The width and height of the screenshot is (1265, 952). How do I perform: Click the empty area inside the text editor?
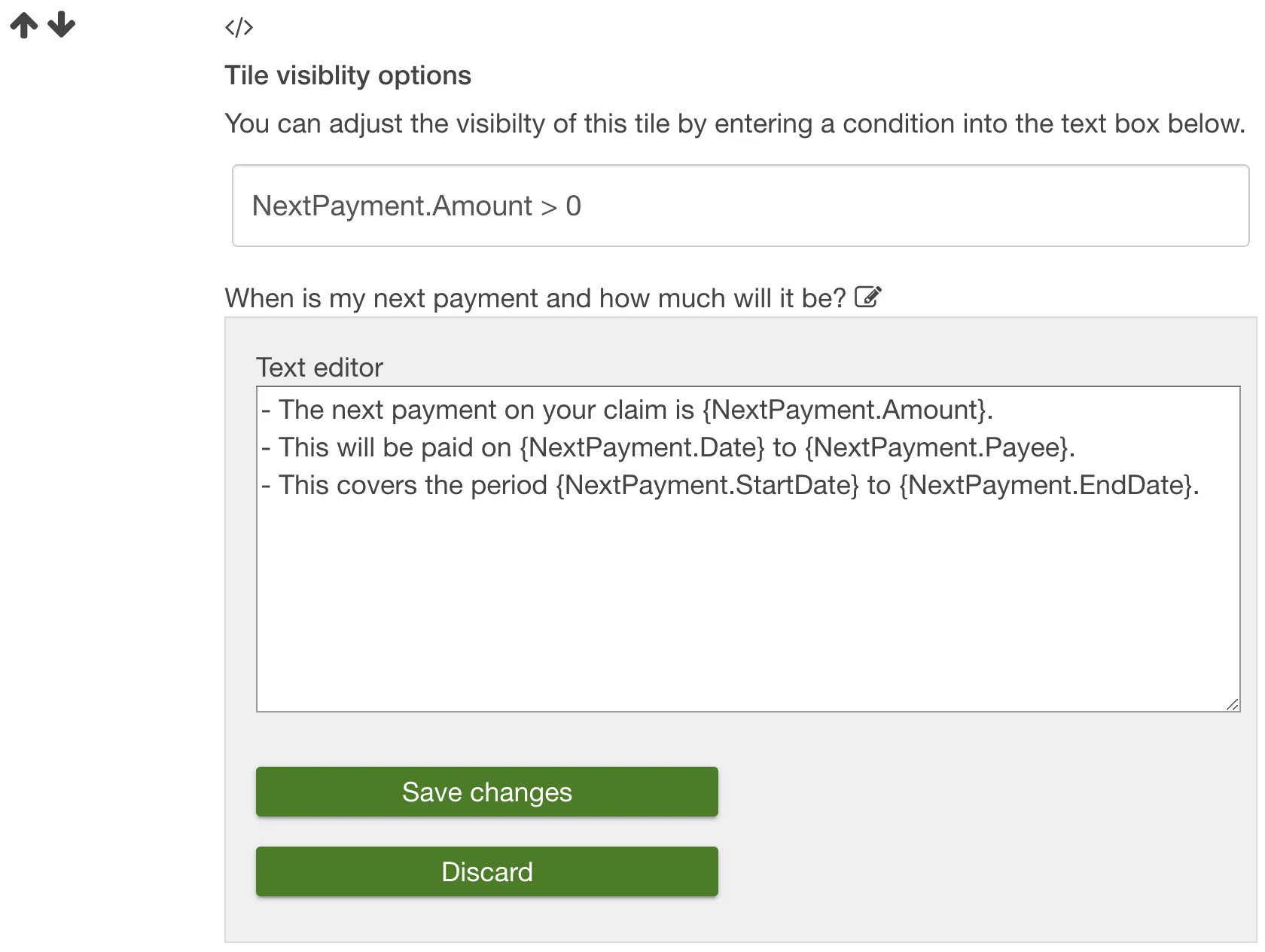point(747,603)
